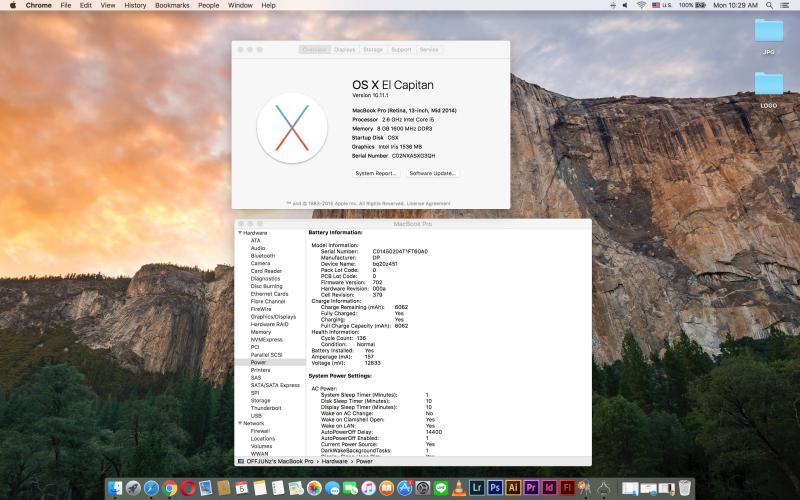This screenshot has height=500, width=800.
Task: Select Card Reader in the sidebar
Action: (x=266, y=271)
